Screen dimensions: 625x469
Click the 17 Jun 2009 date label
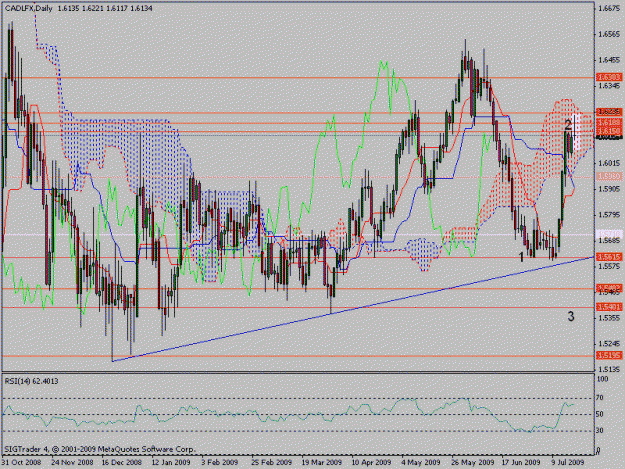(521, 462)
